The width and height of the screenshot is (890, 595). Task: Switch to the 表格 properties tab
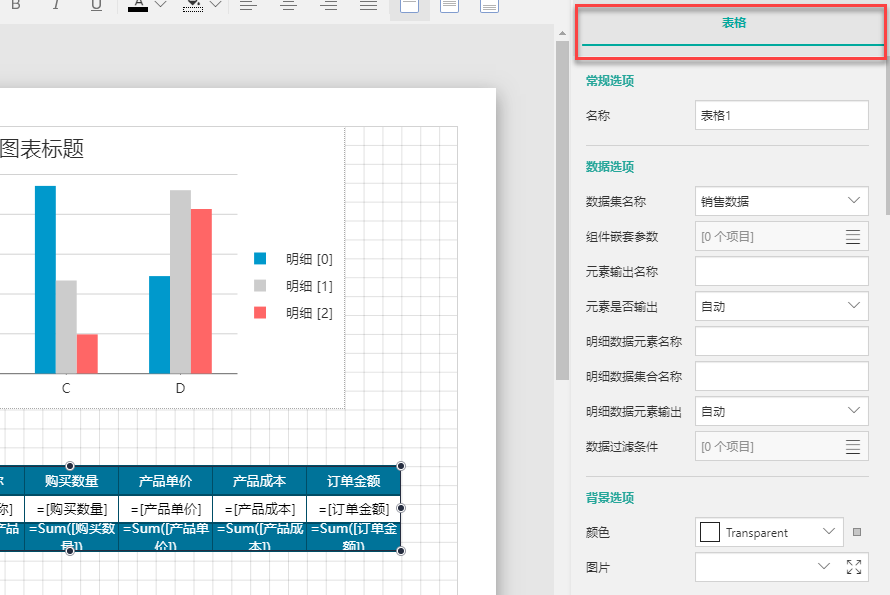pos(734,23)
